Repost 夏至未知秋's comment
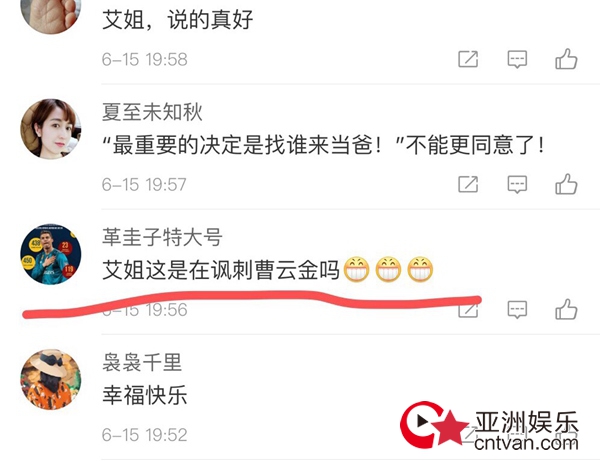Viewport: 600px width, 461px height. 468,184
